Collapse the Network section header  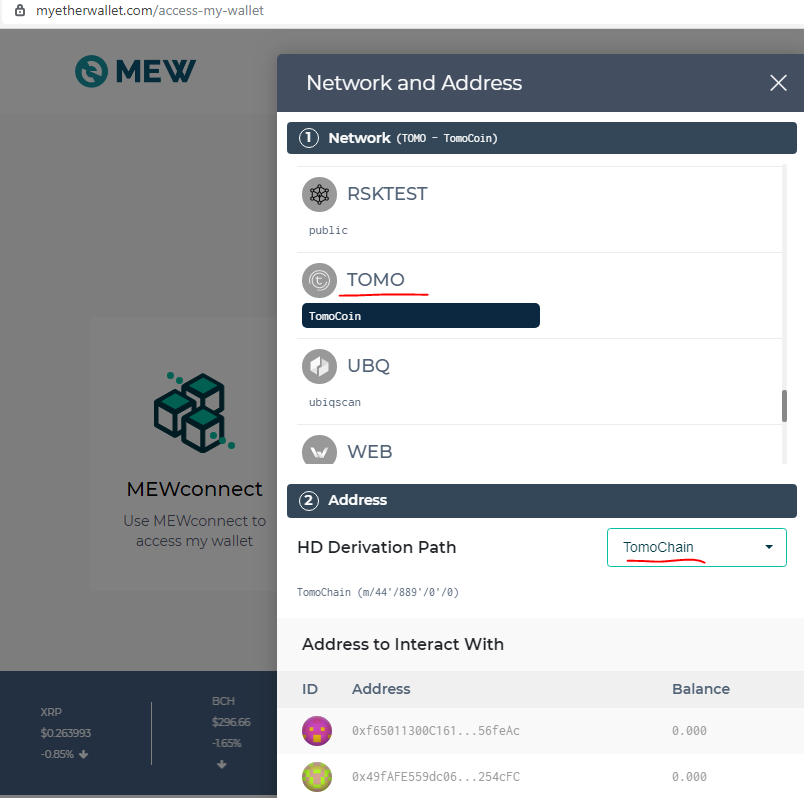click(541, 138)
